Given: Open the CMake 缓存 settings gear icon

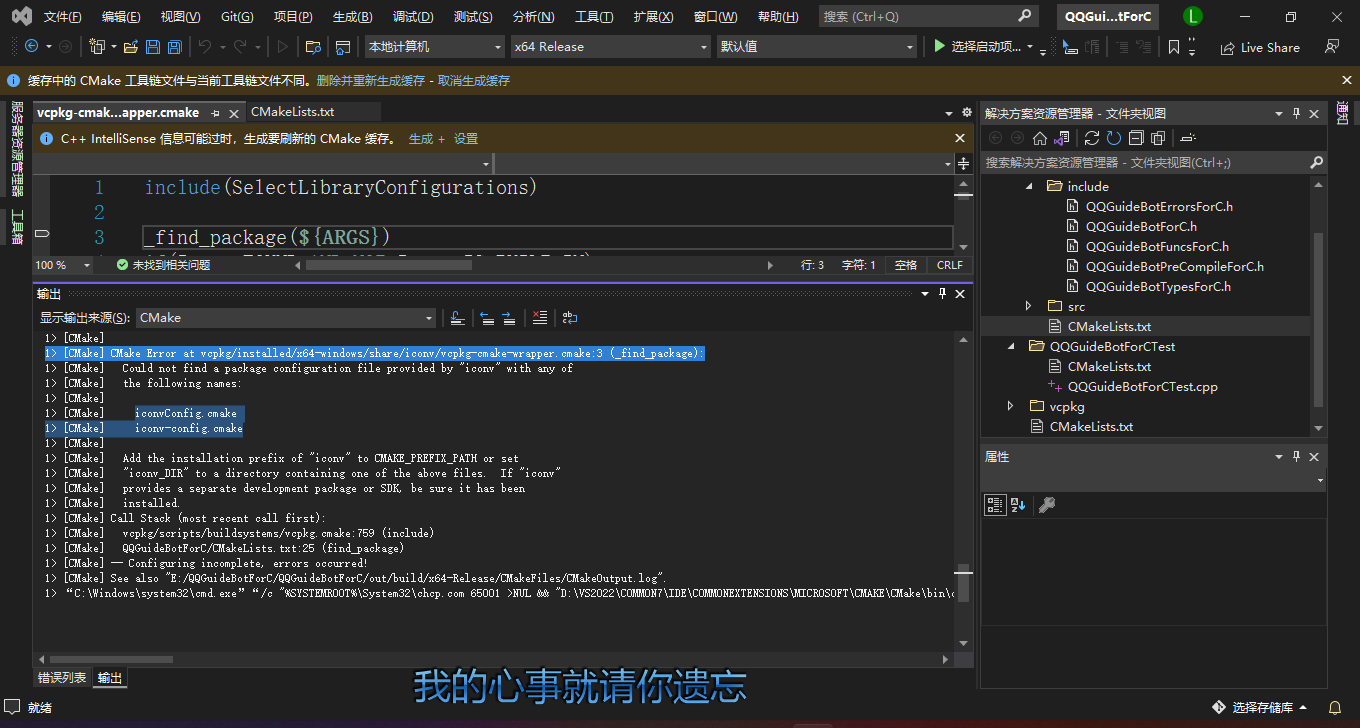Looking at the screenshot, I should pyautogui.click(x=965, y=112).
